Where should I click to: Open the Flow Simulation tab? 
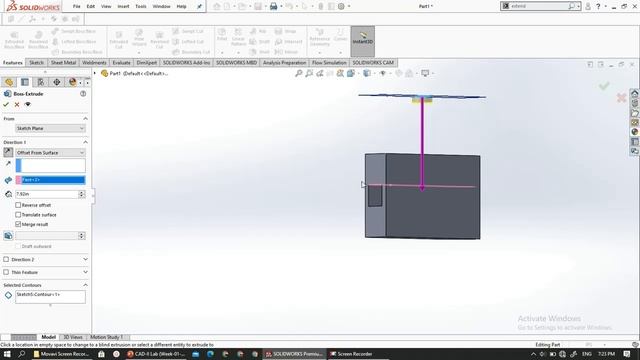[329, 62]
